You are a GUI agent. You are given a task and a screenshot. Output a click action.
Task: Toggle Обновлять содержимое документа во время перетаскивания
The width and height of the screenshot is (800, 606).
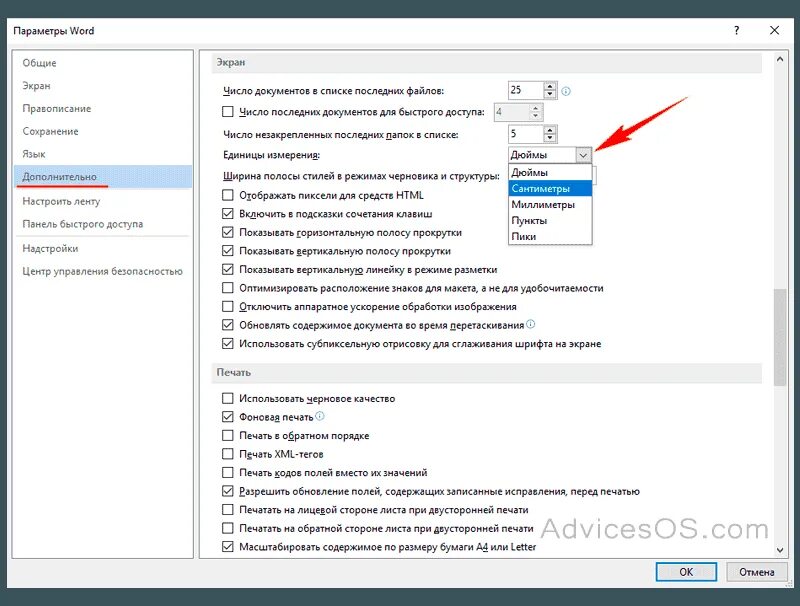click(228, 325)
